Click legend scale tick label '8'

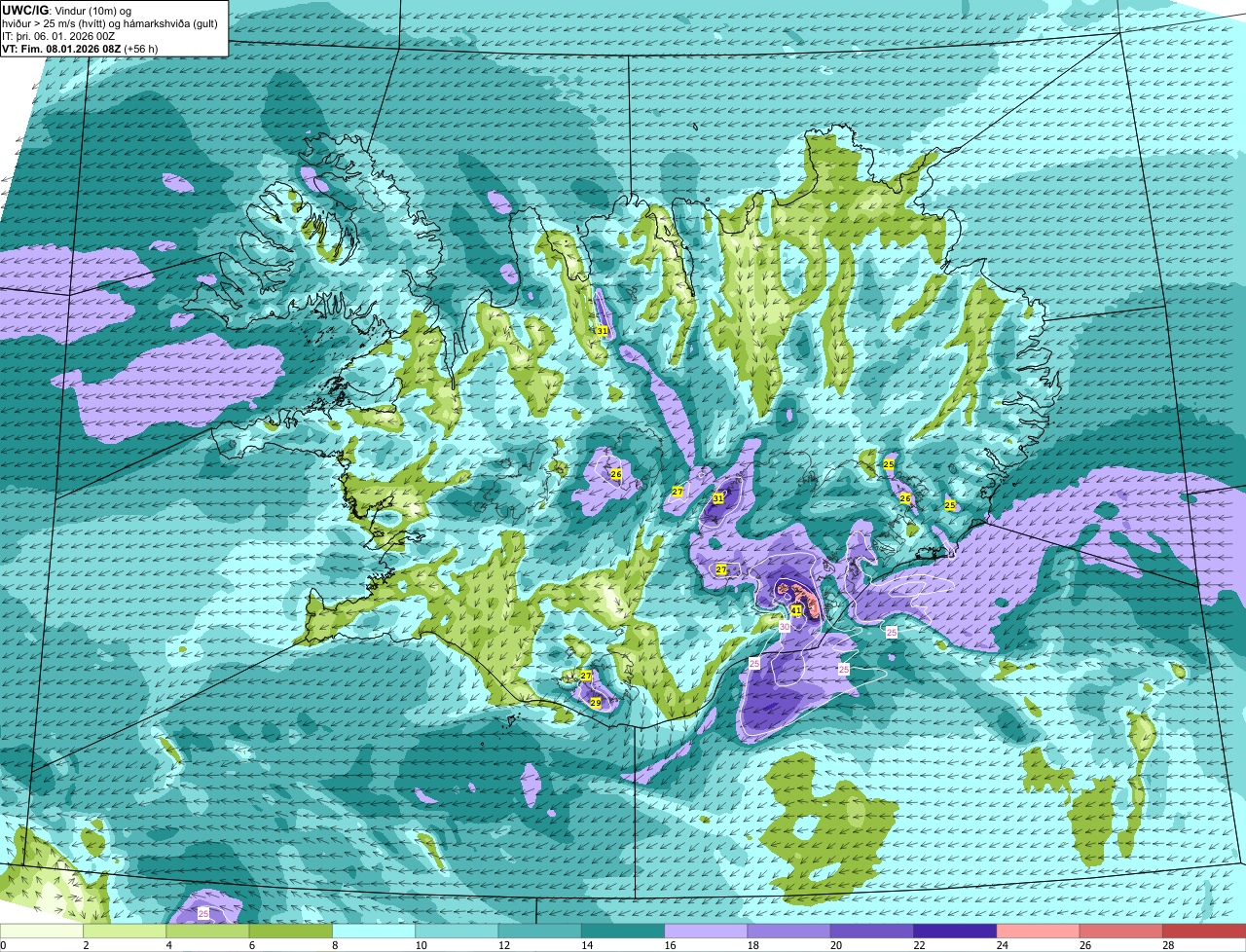coord(335,945)
